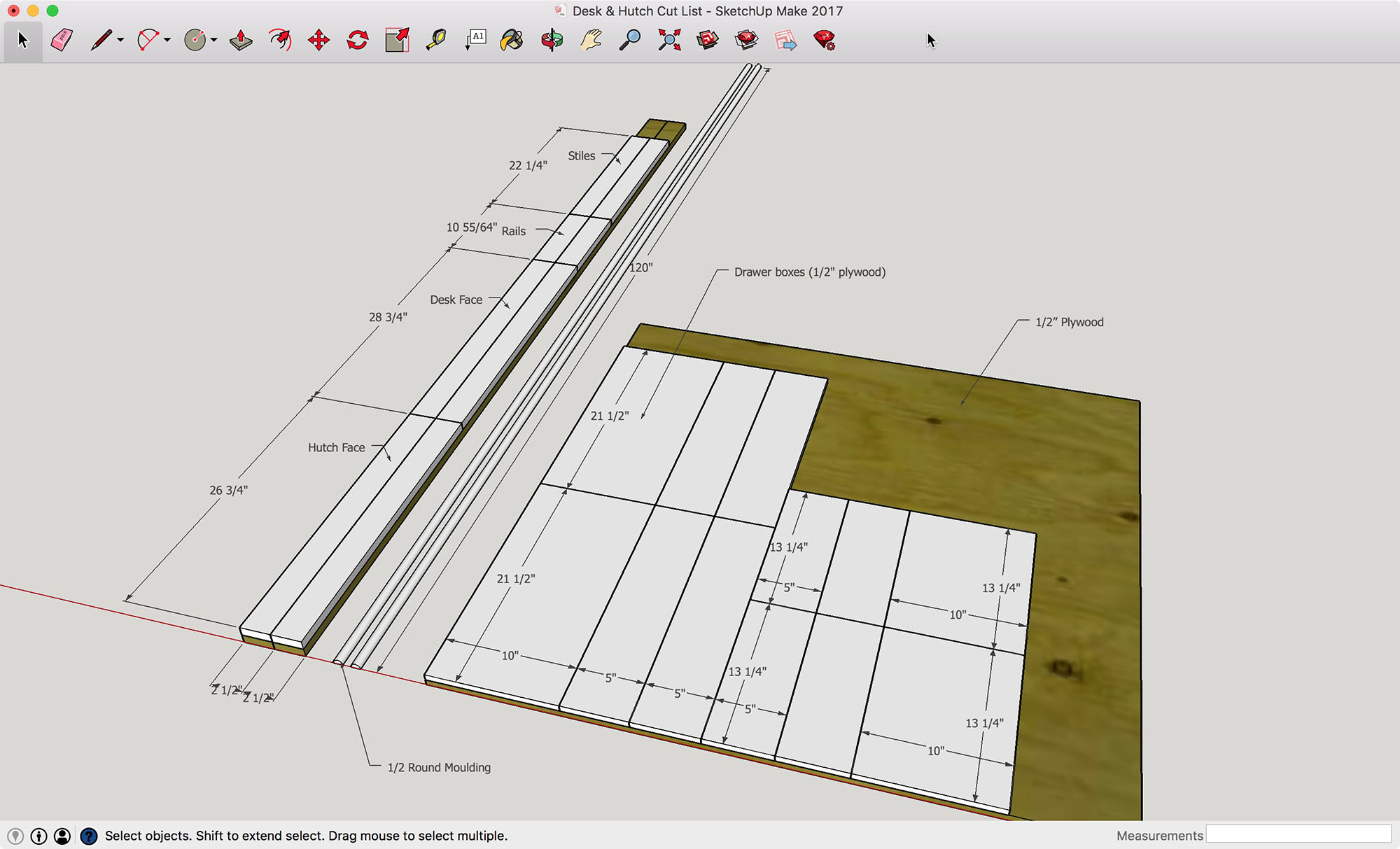The height and width of the screenshot is (849, 1400).
Task: Click the '1/2" Plywood' label
Action: 1070,322
